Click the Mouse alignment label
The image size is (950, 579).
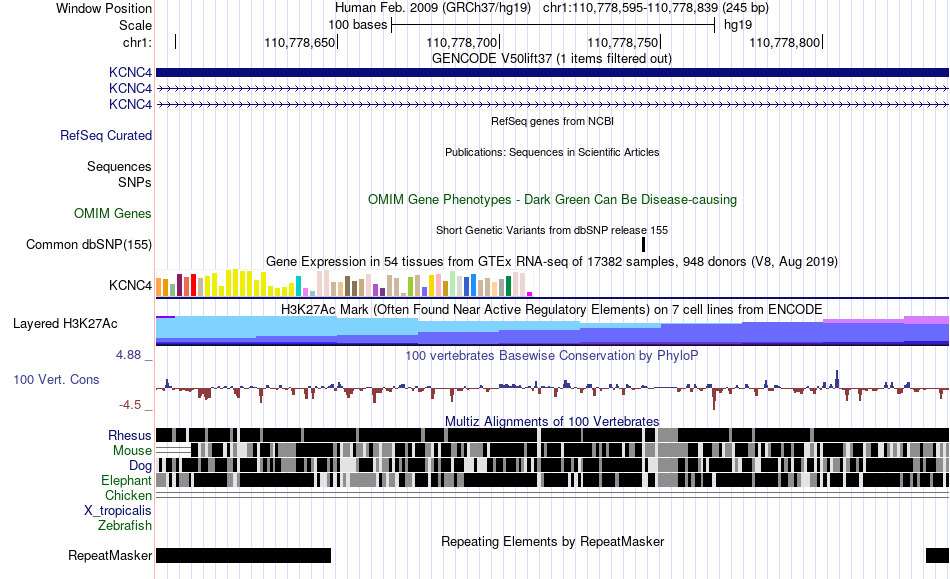click(132, 451)
